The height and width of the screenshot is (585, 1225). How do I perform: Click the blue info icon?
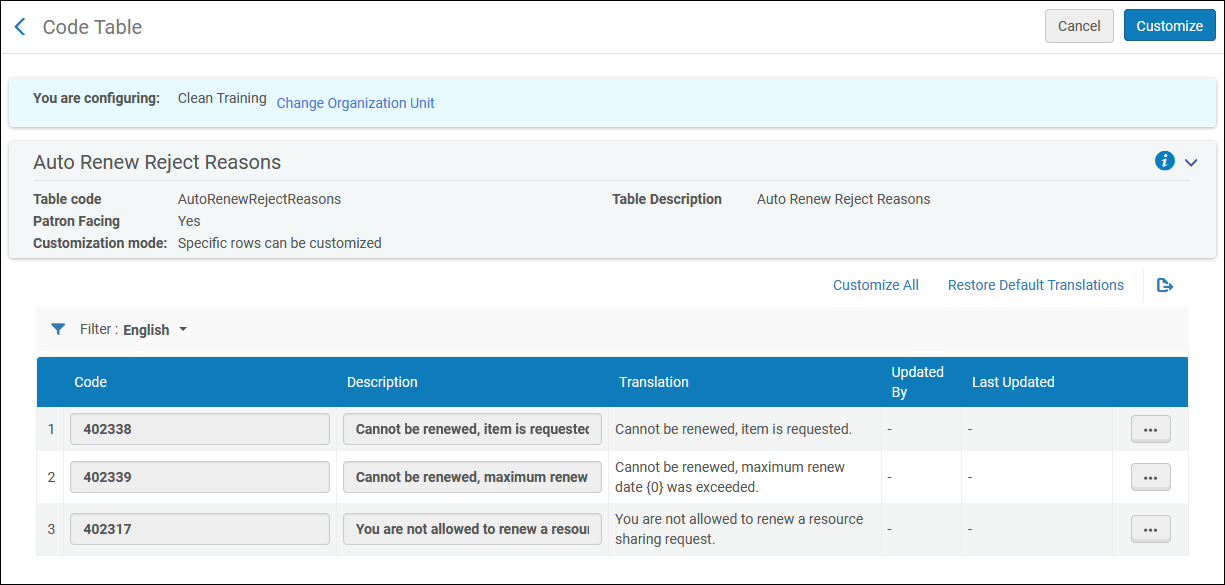[1164, 161]
